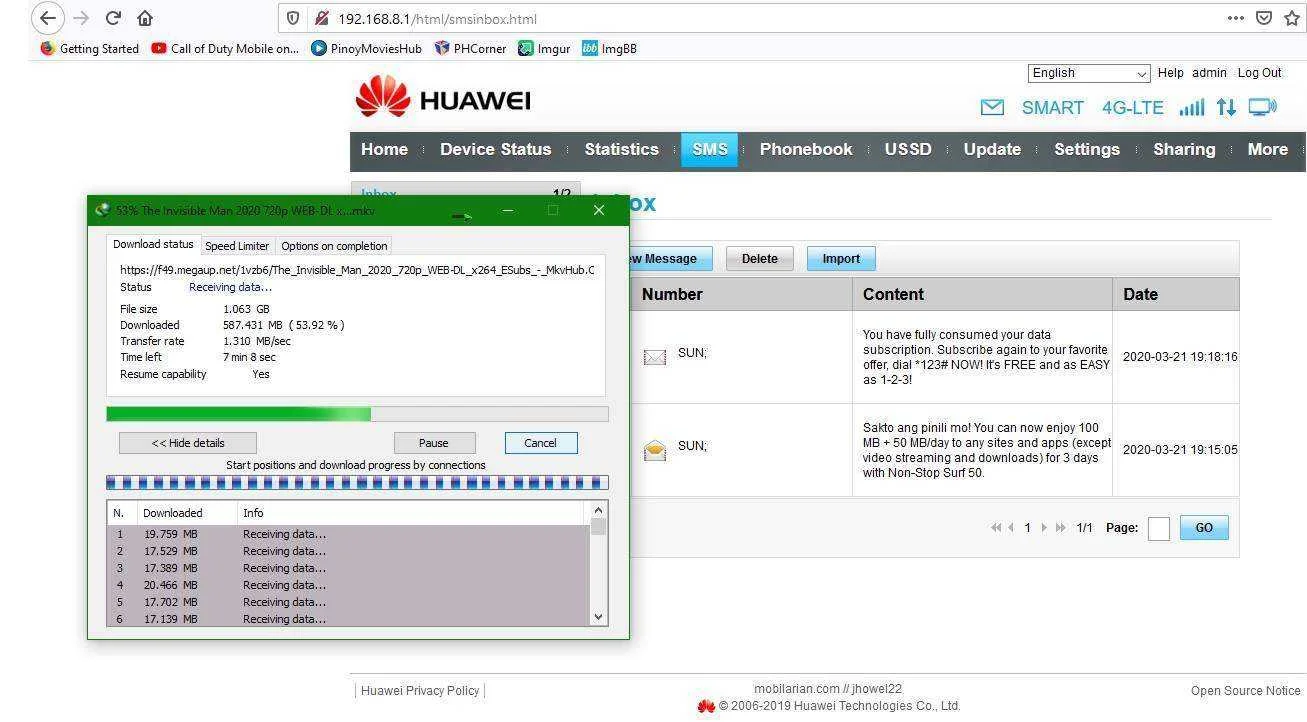Open the page actions three-dot menu
The height and width of the screenshot is (722, 1307).
1236,18
